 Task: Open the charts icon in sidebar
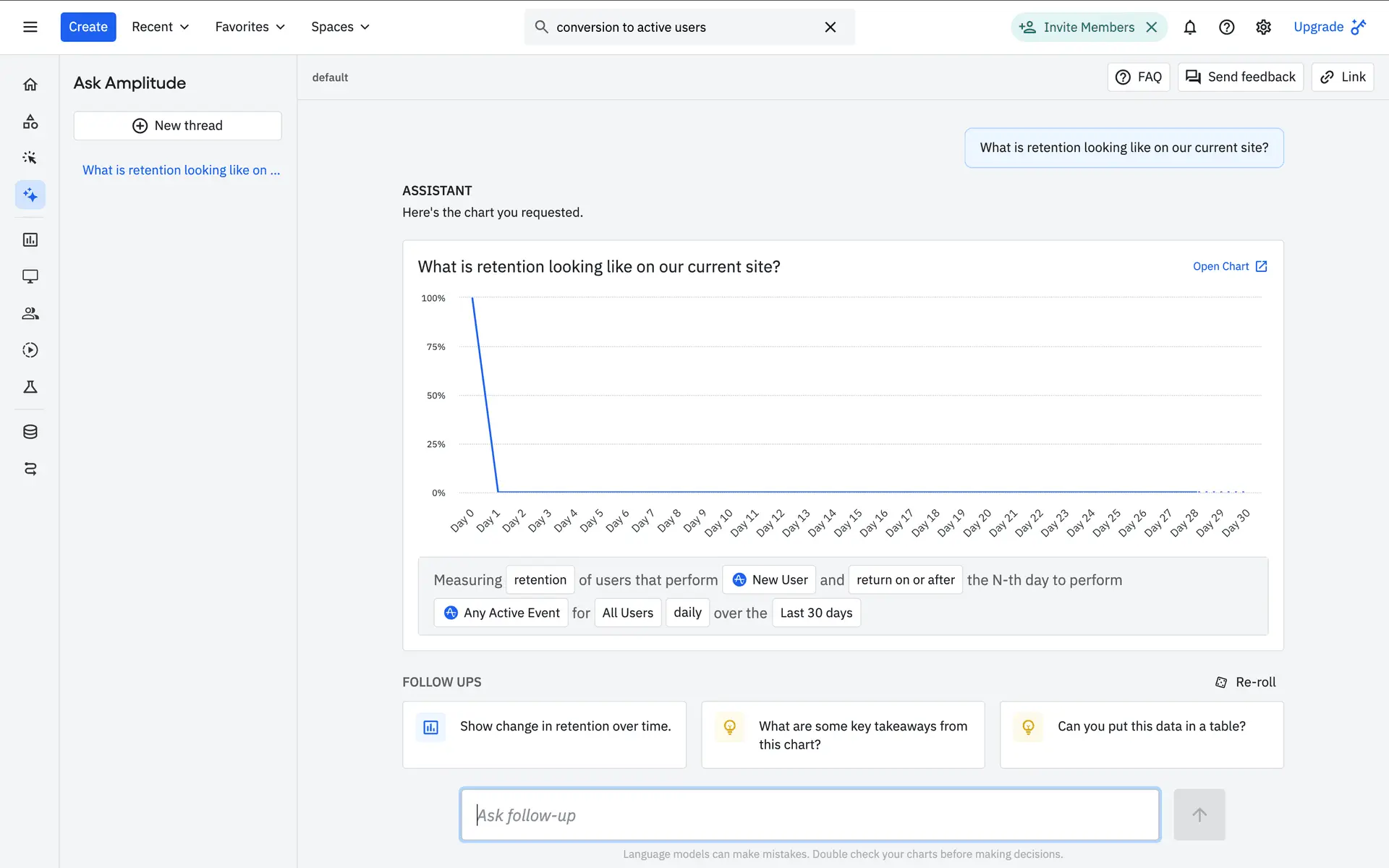30,239
